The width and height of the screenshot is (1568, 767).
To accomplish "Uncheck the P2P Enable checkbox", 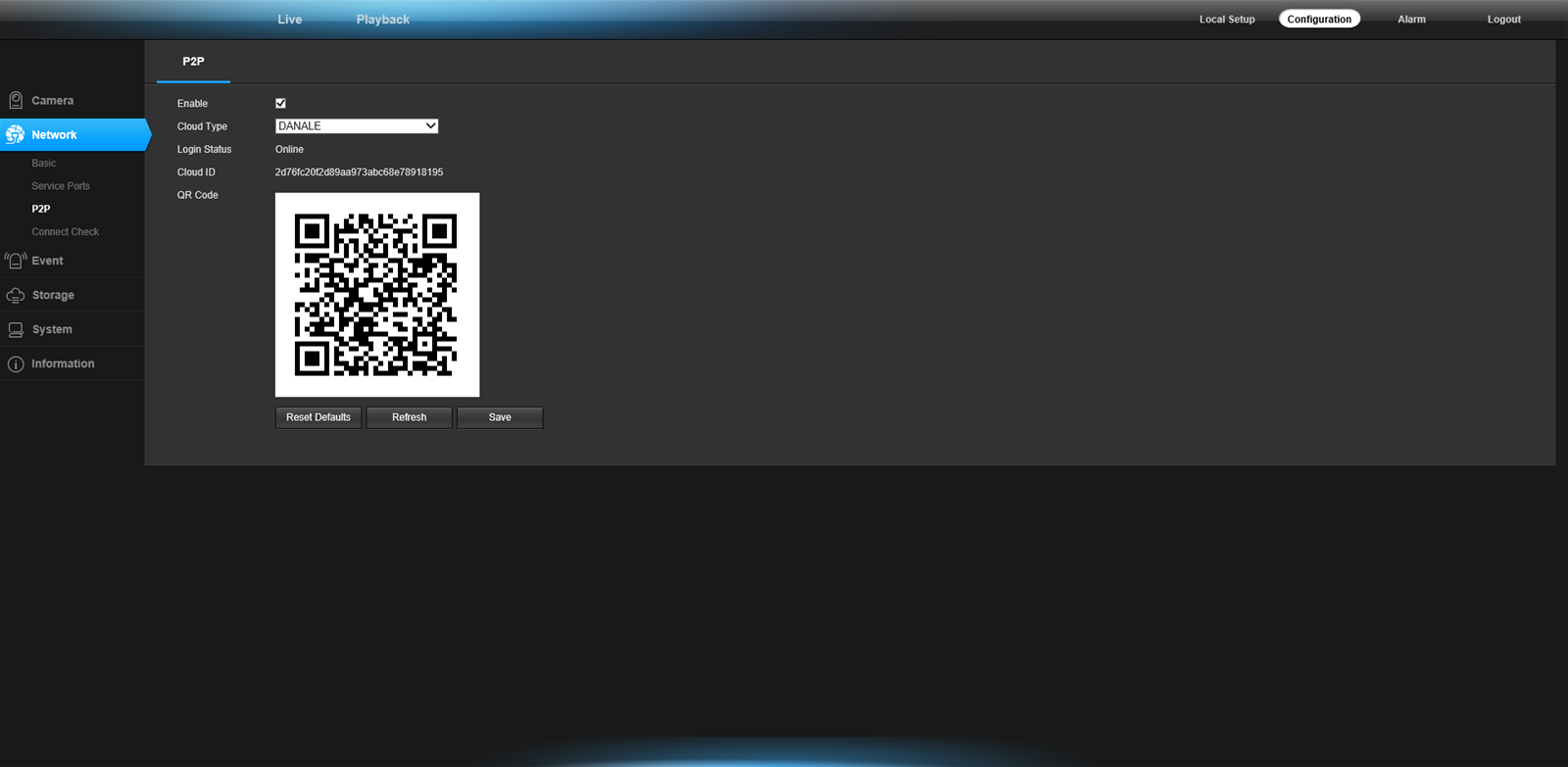I will click(x=280, y=103).
